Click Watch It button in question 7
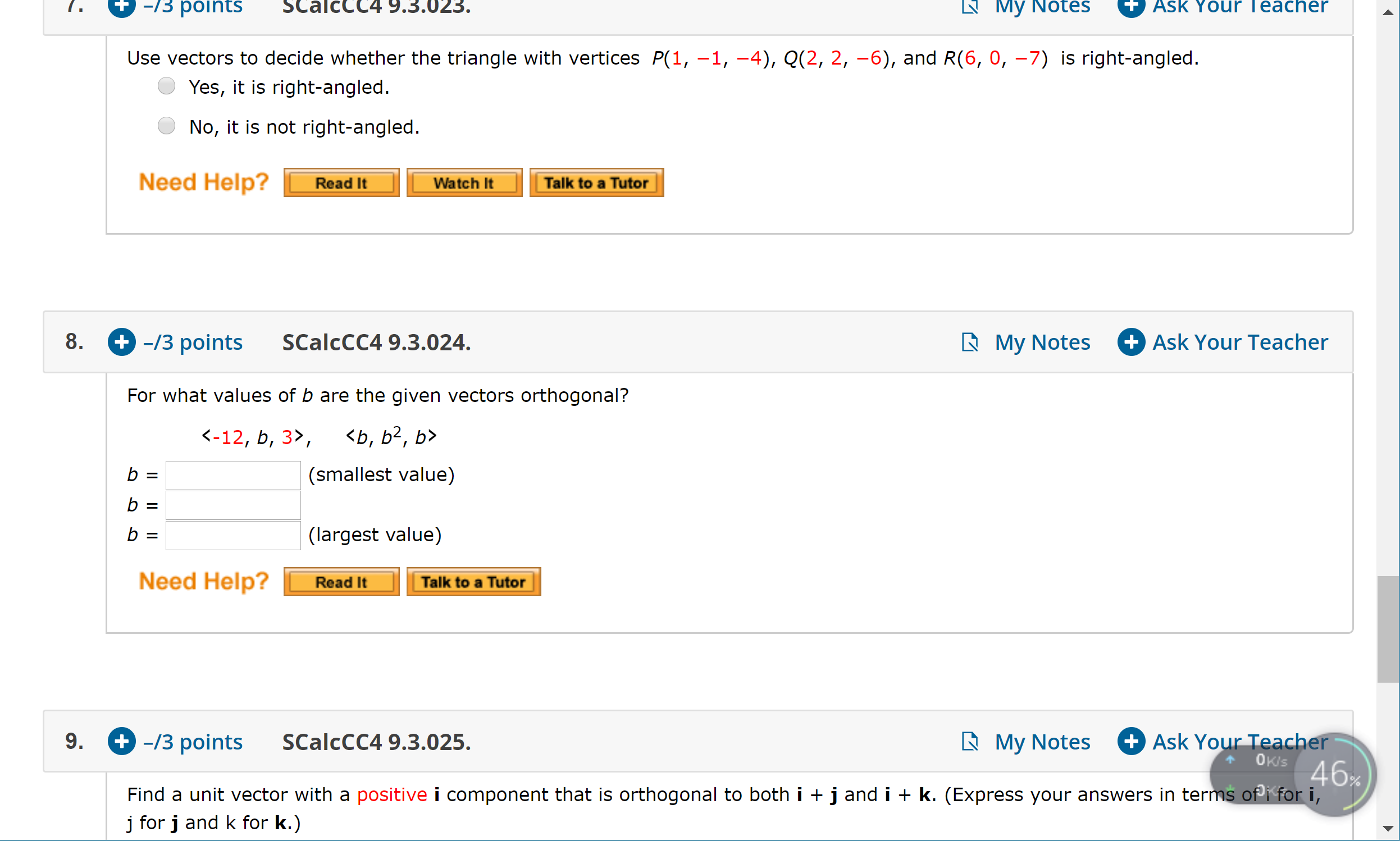 (464, 183)
